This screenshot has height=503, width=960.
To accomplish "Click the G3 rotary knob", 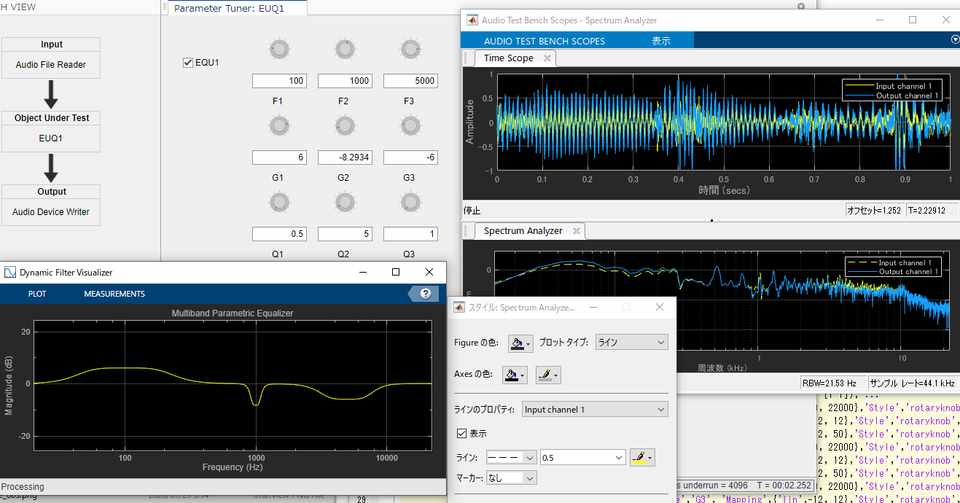I will 410,126.
